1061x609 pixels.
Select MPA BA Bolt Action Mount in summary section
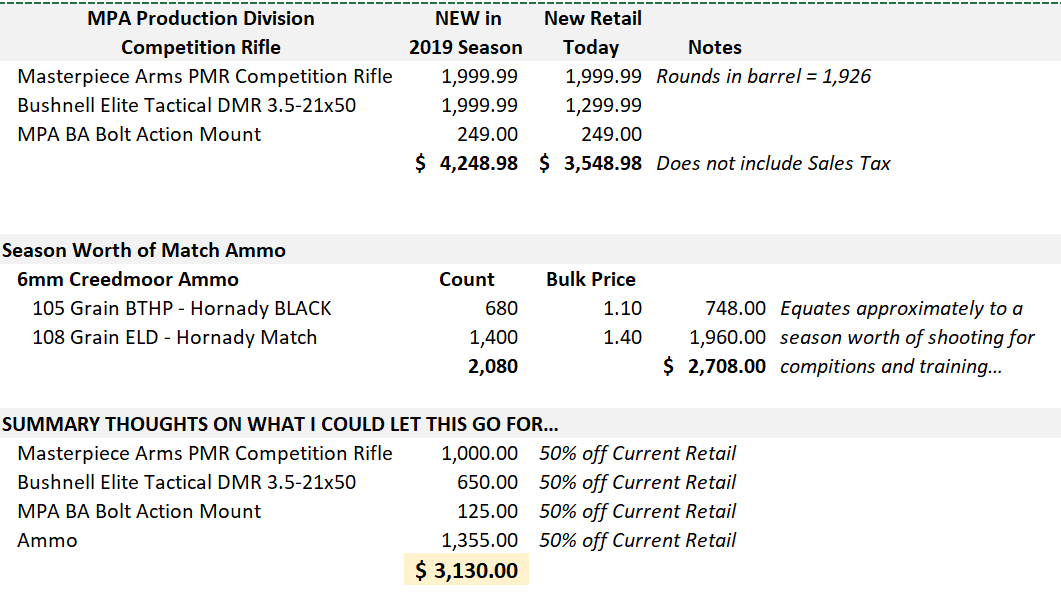(139, 512)
